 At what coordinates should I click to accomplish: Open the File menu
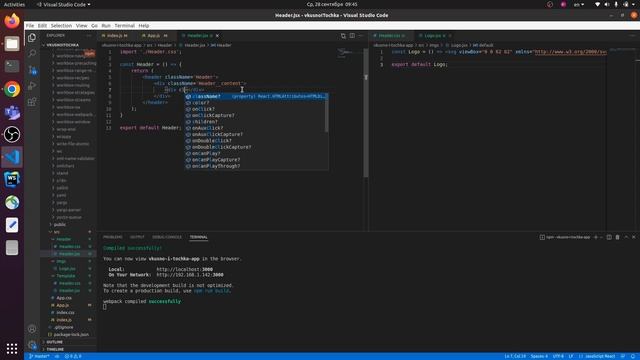(30, 26)
